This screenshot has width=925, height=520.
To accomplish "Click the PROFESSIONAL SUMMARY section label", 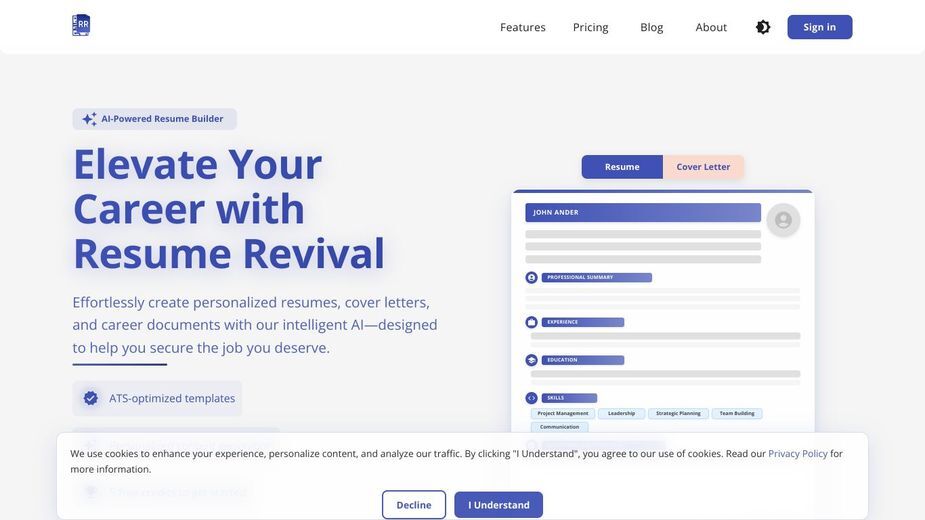I will (596, 277).
